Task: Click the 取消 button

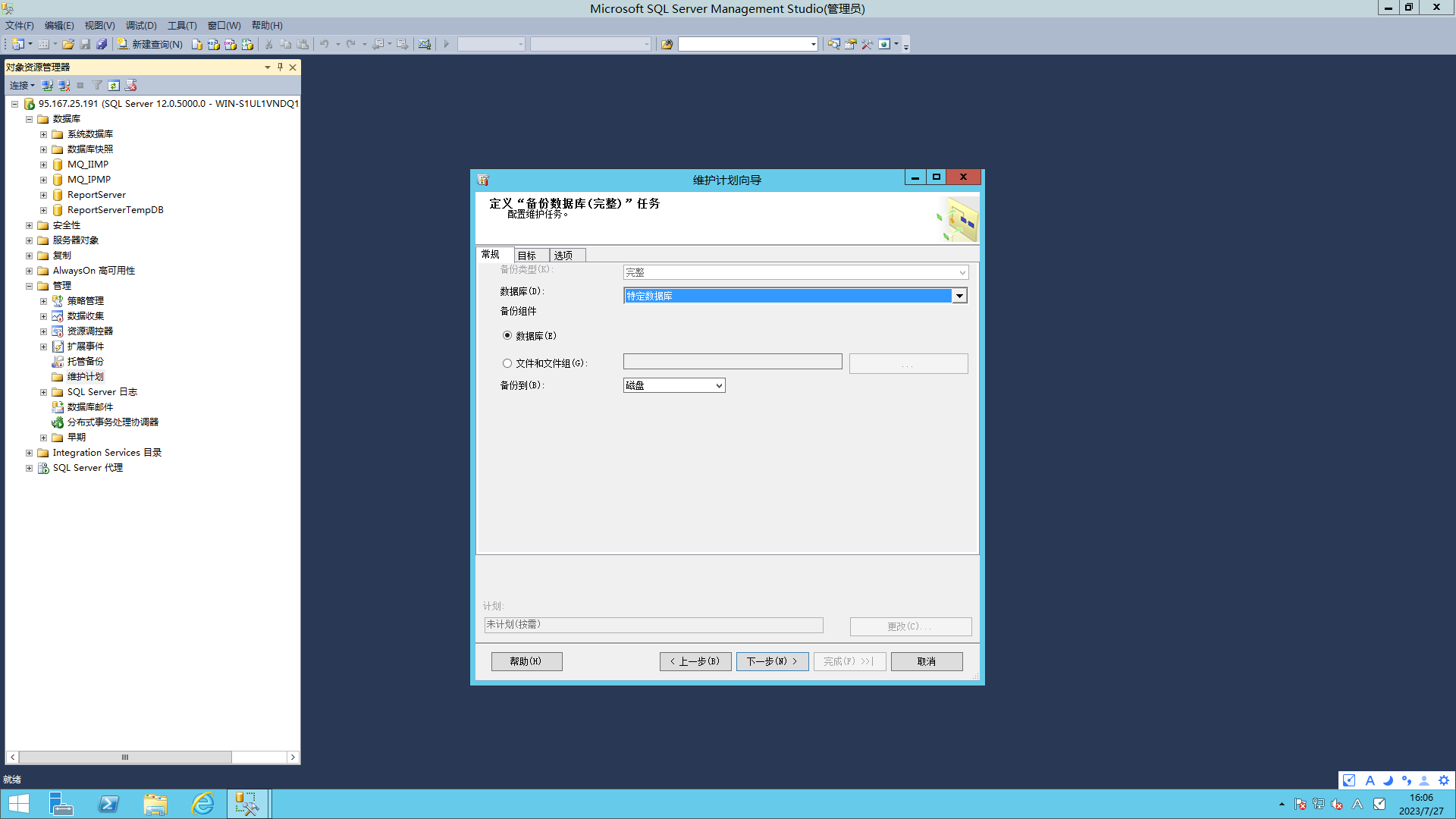Action: point(926,661)
